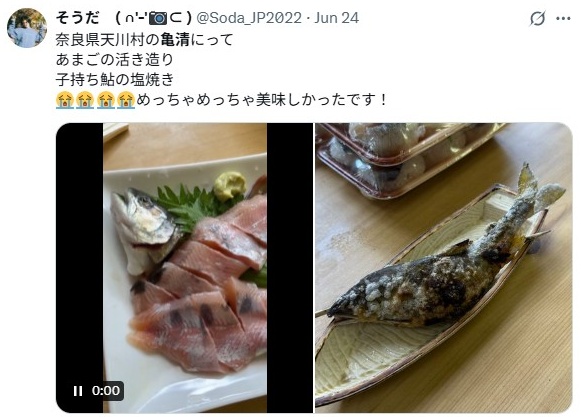Click the third crying emoji
The height and width of the screenshot is (417, 581).
click(x=106, y=100)
